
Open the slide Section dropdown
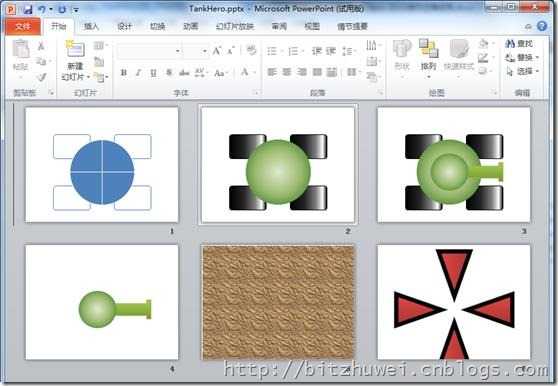click(101, 77)
